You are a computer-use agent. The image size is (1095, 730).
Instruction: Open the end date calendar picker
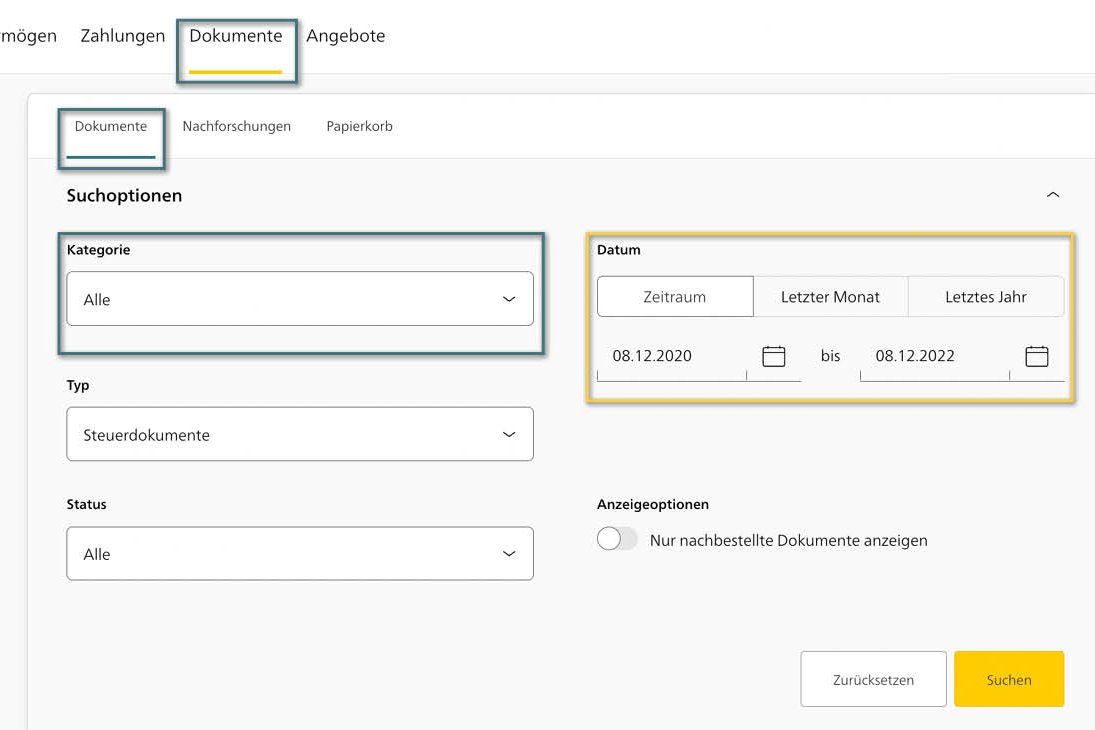coord(1036,356)
